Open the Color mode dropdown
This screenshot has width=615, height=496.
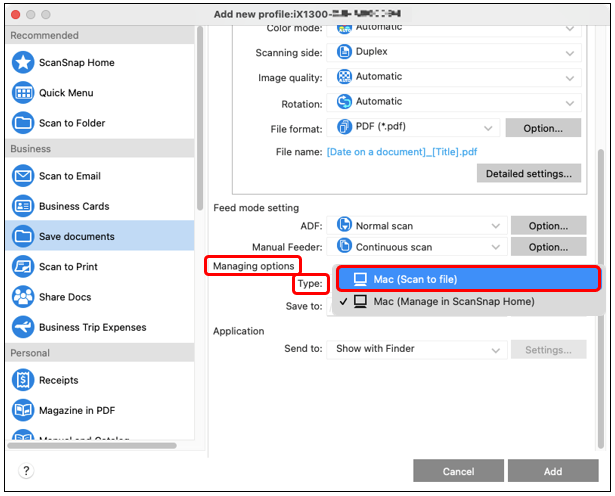(x=454, y=30)
